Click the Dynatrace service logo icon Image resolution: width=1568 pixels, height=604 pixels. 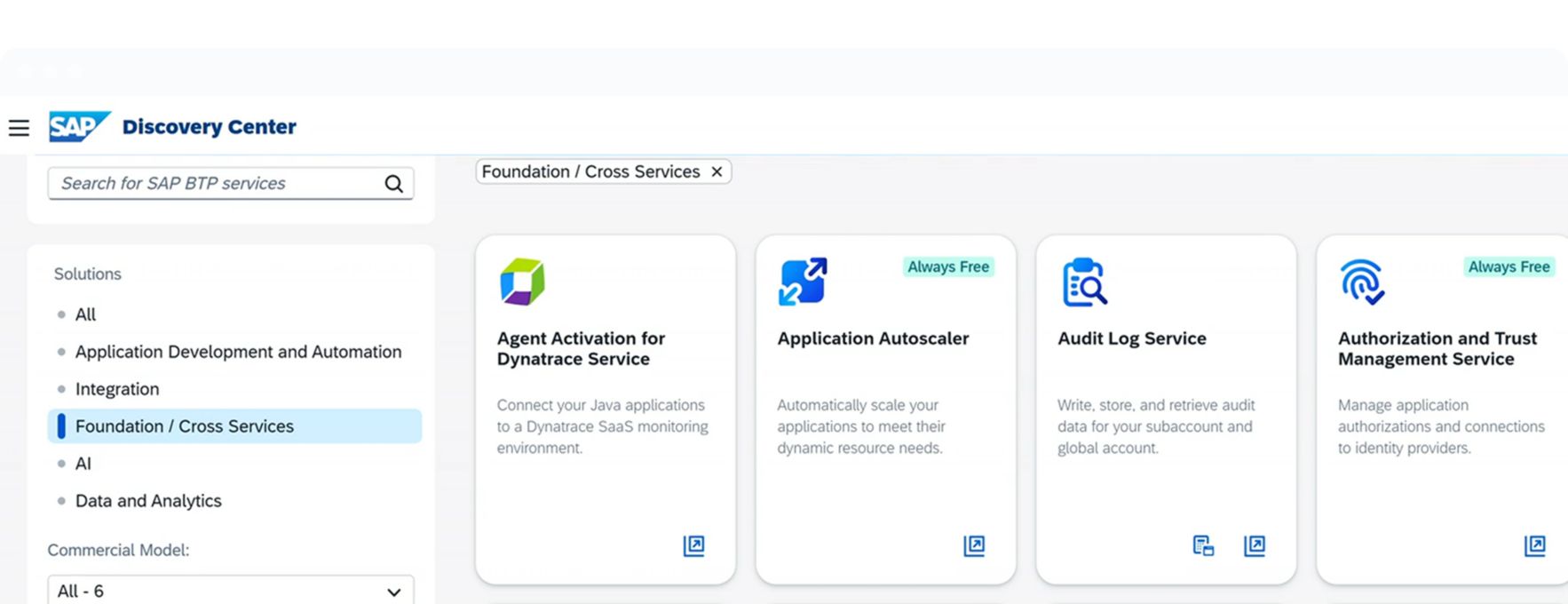coord(522,282)
